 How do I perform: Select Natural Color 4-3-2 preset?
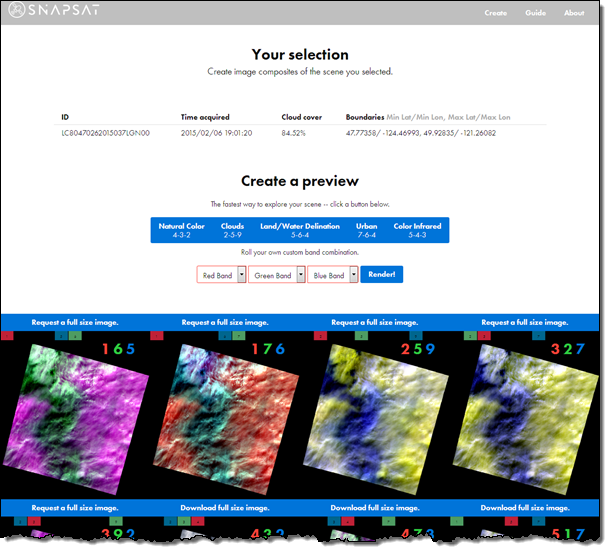click(181, 230)
